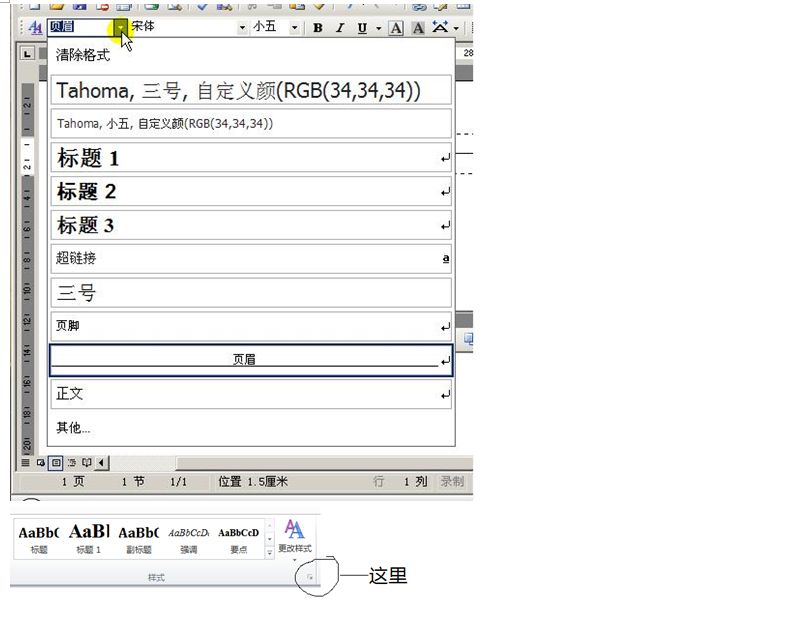
Task: Apply character border icon
Action: click(x=396, y=28)
